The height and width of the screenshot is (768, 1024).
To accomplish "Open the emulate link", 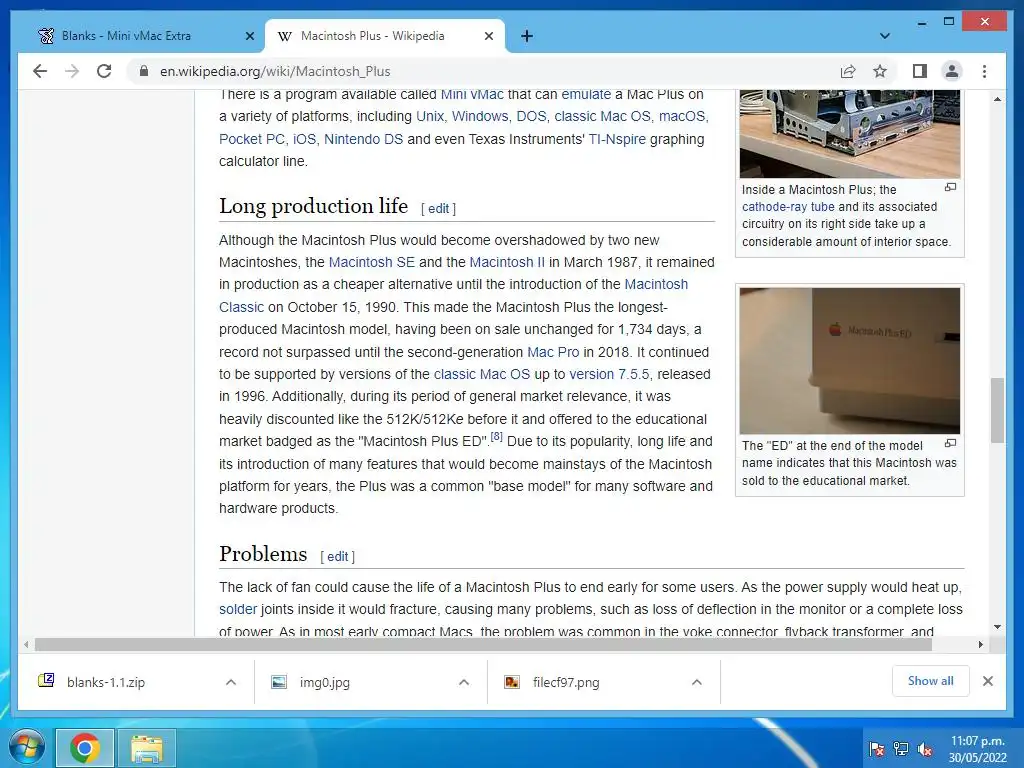I will click(x=586, y=94).
